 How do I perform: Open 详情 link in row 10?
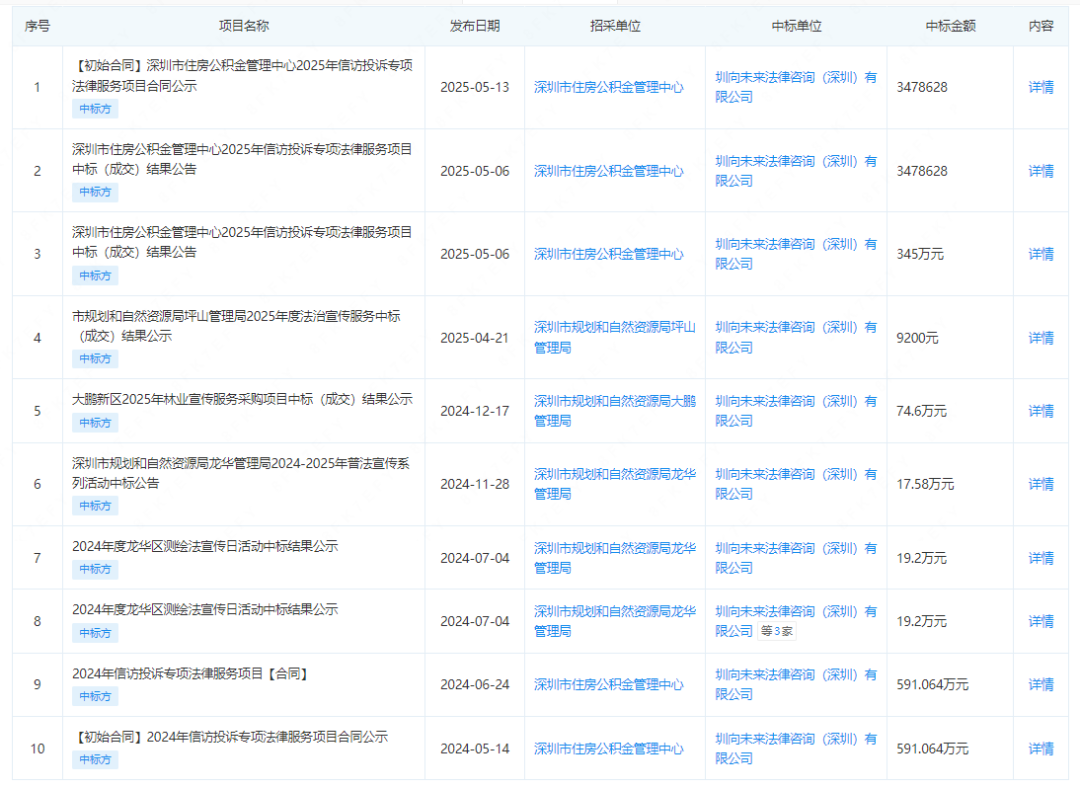(1040, 748)
